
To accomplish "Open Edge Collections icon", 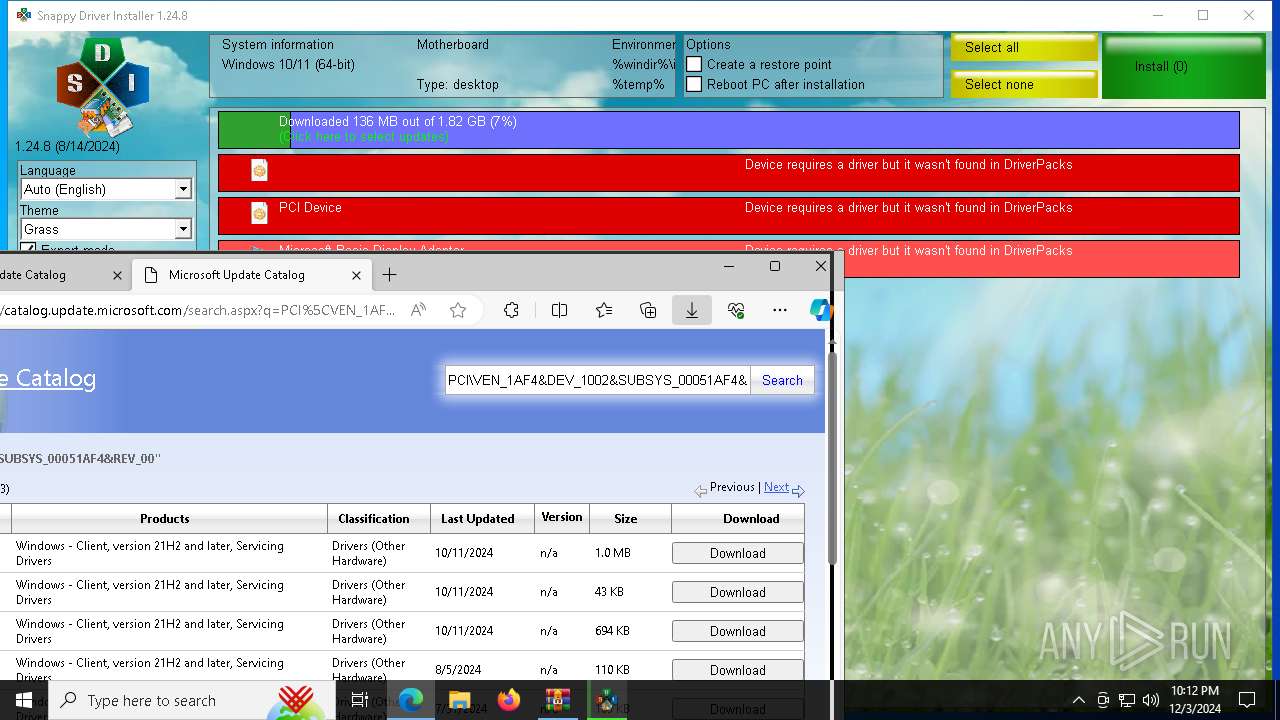I will [x=648, y=310].
